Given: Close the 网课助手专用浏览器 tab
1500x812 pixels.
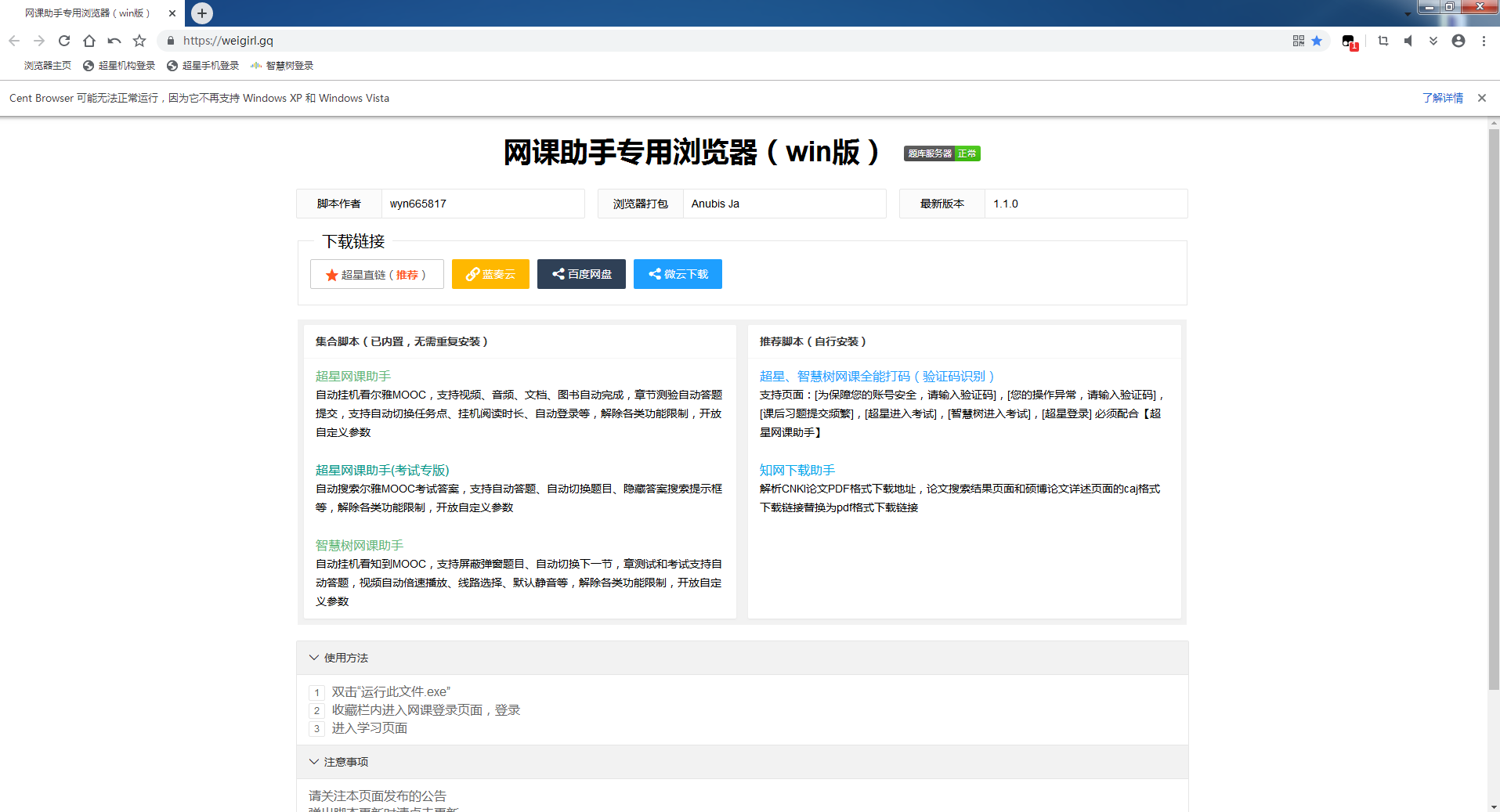Looking at the screenshot, I should (x=172, y=13).
